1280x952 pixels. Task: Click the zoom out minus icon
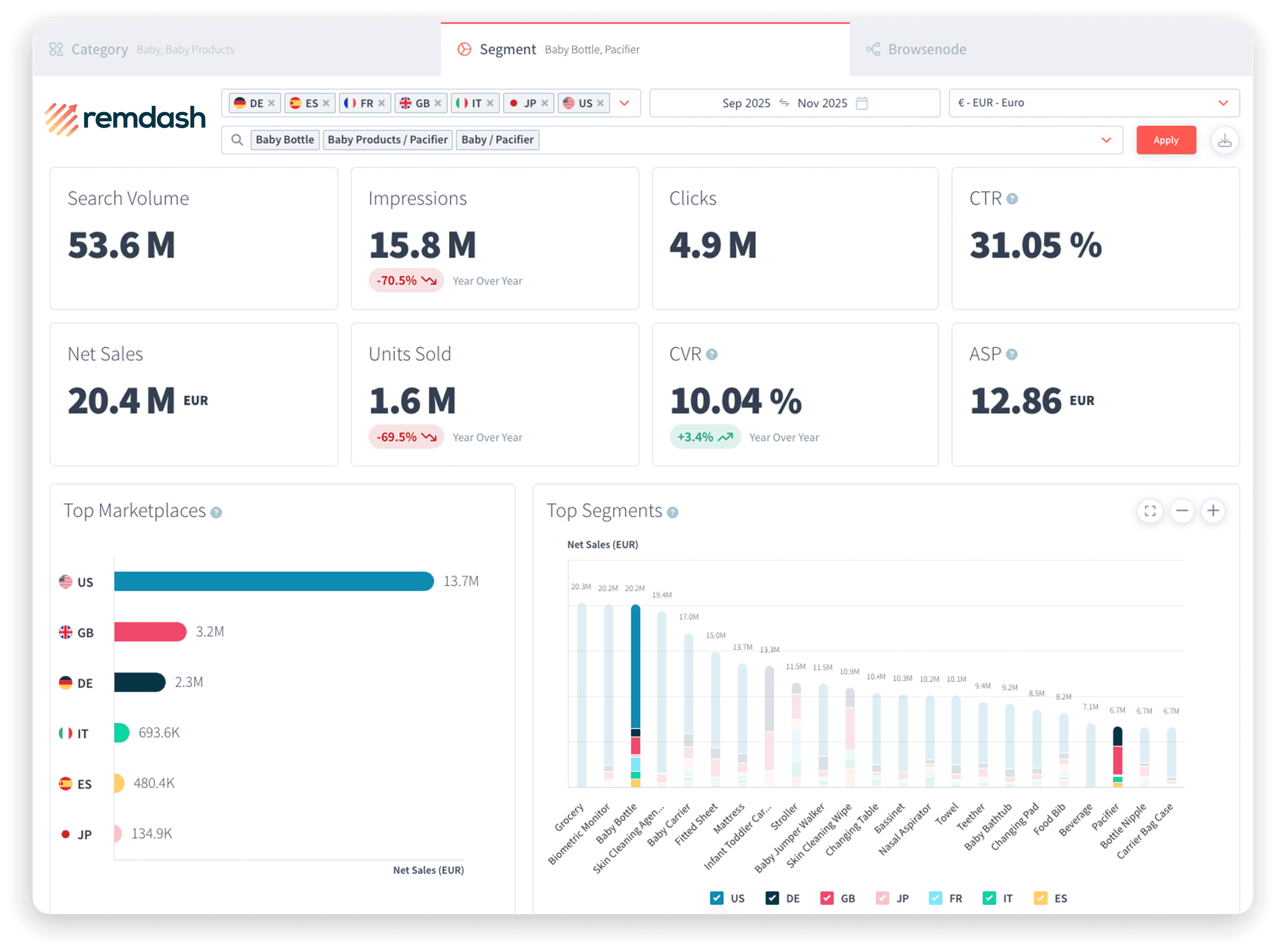click(x=1181, y=511)
